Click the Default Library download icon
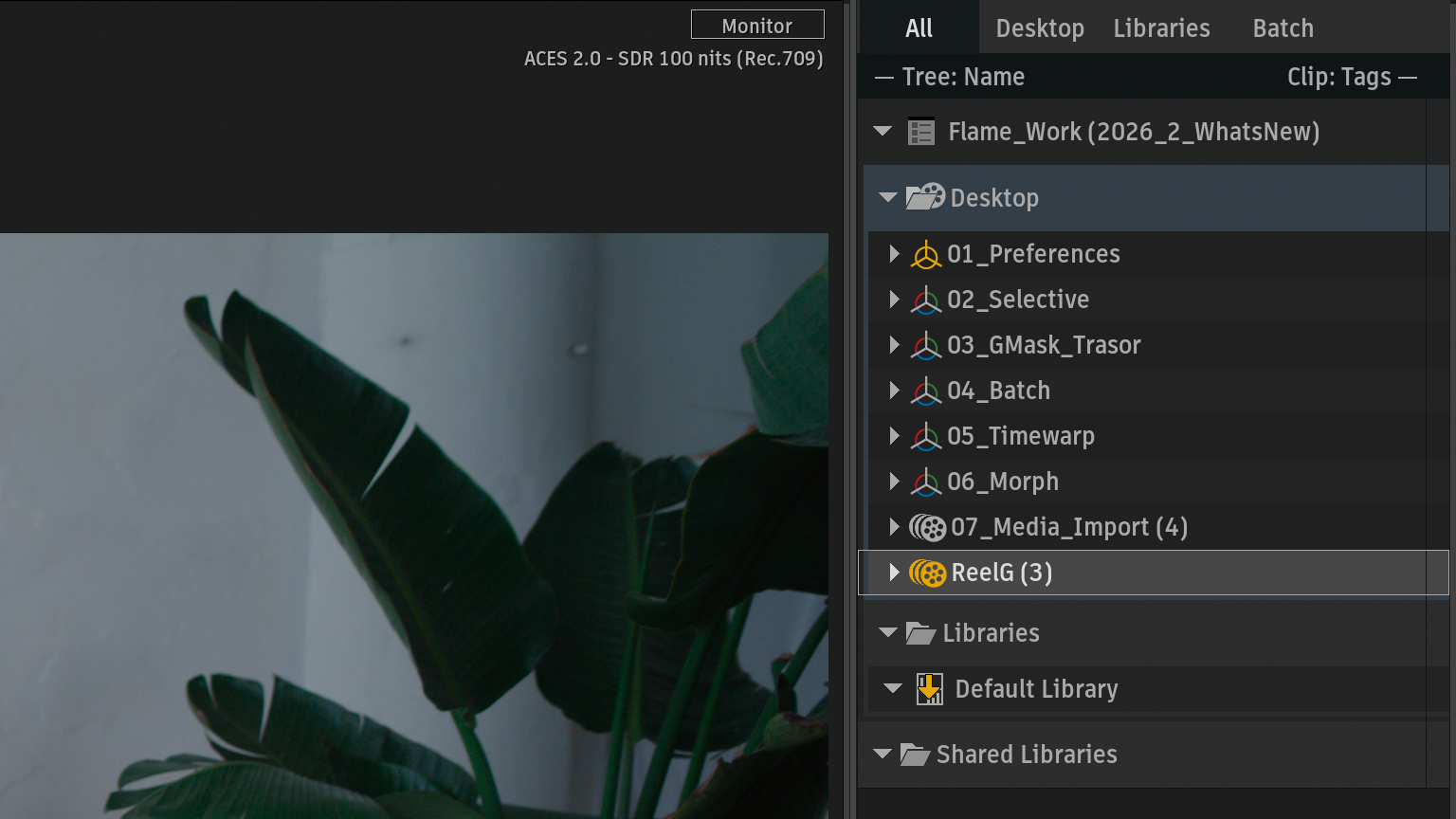Image resolution: width=1456 pixels, height=819 pixels. 930,689
